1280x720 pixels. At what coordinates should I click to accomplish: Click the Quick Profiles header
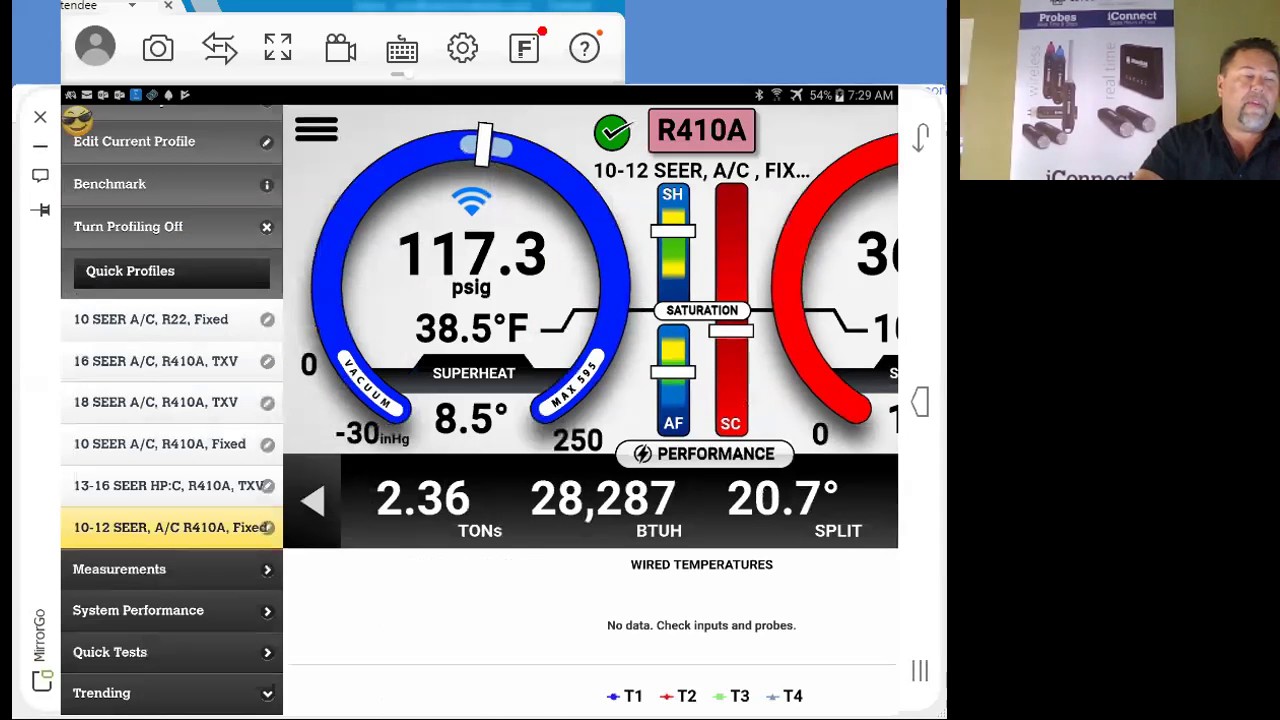click(x=172, y=271)
